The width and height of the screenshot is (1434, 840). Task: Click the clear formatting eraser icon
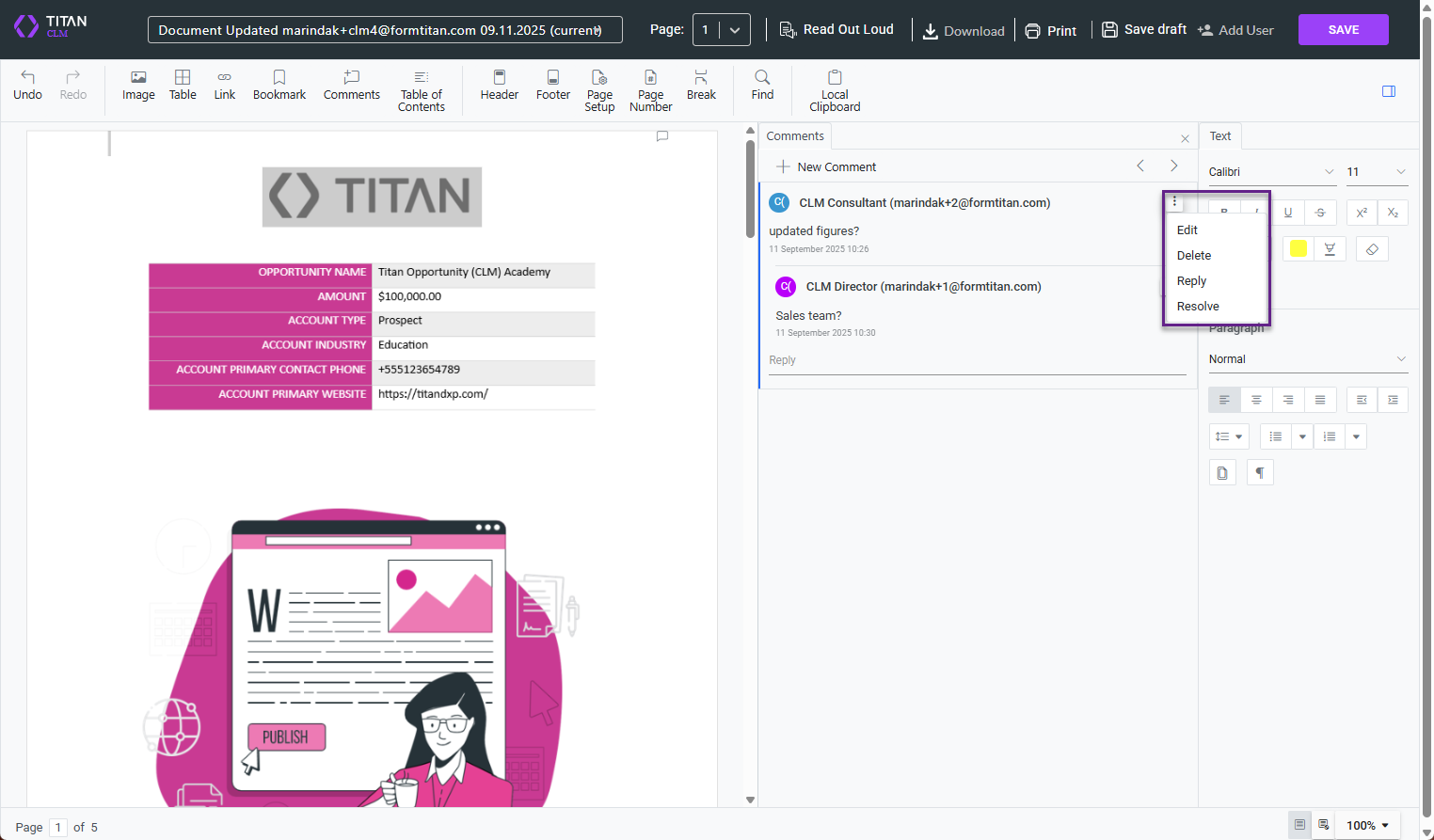click(1372, 249)
